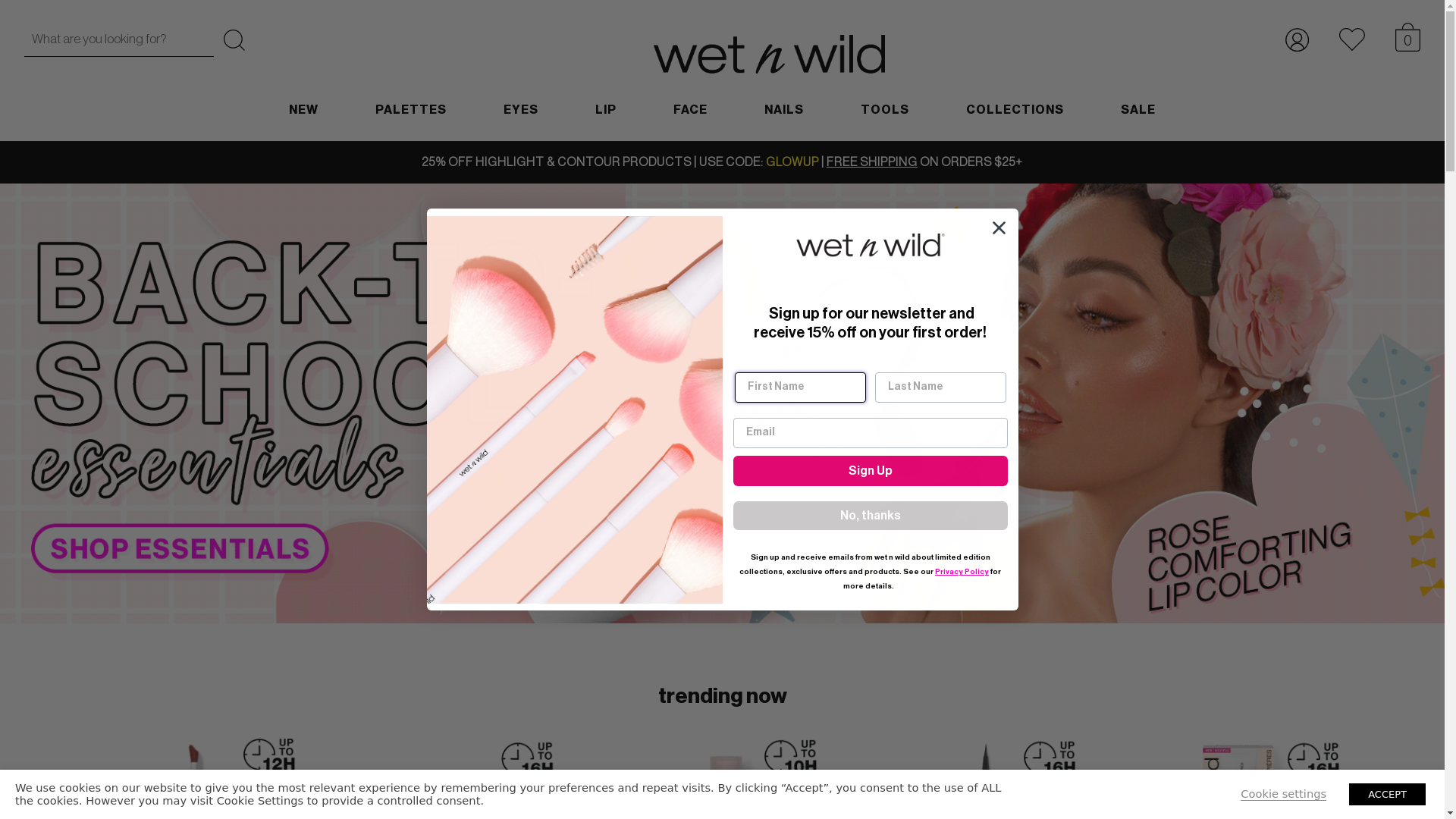This screenshot has height=819, width=1456.
Task: Open the TOOLS navigation menu
Action: pos(885,111)
